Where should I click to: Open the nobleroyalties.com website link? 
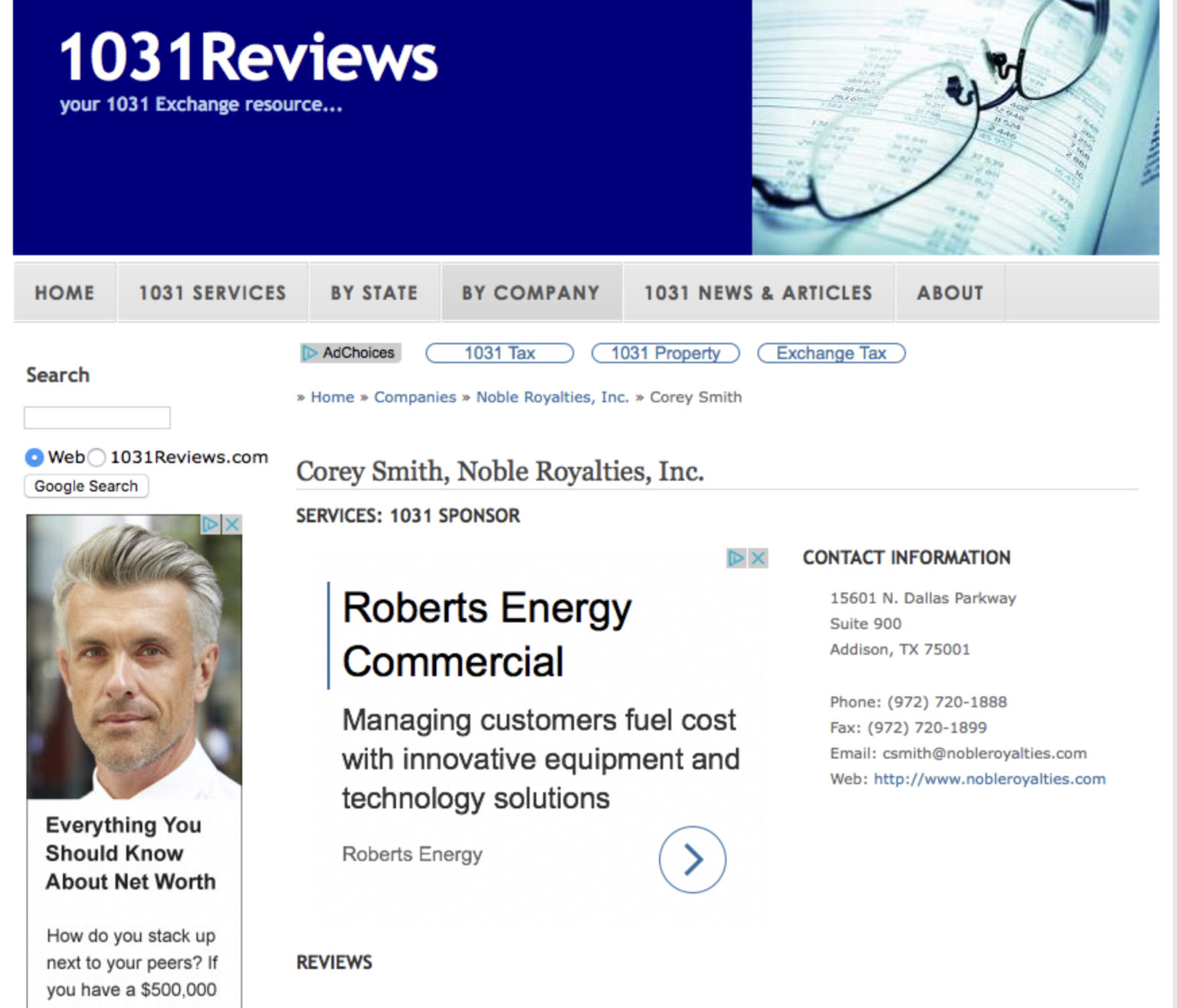pyautogui.click(x=989, y=779)
